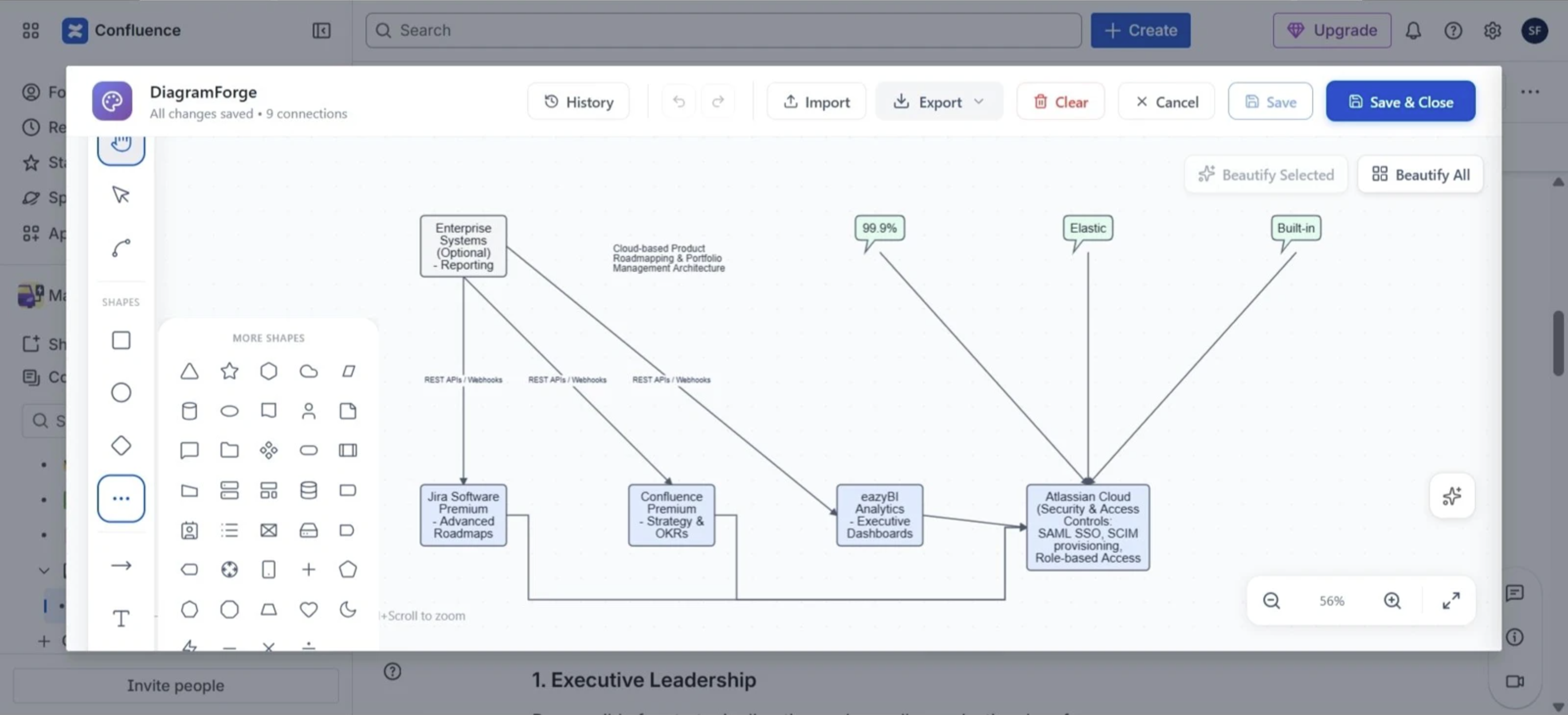1568x715 pixels.
Task: Zoom out of the canvas
Action: tap(1271, 600)
